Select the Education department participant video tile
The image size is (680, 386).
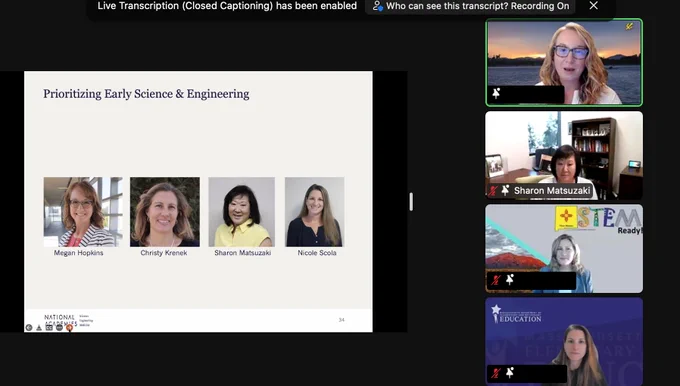564,342
